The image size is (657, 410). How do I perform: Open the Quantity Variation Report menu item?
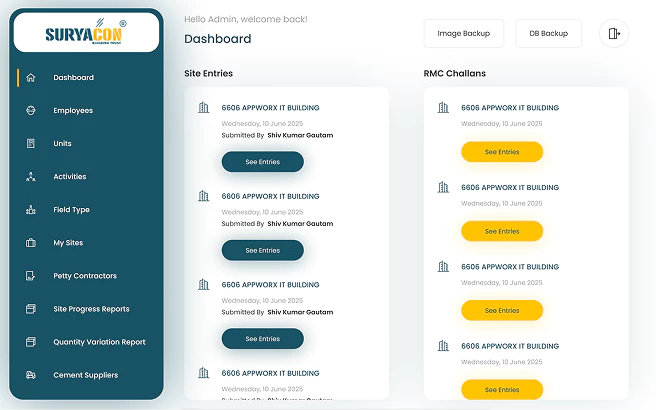pos(99,342)
